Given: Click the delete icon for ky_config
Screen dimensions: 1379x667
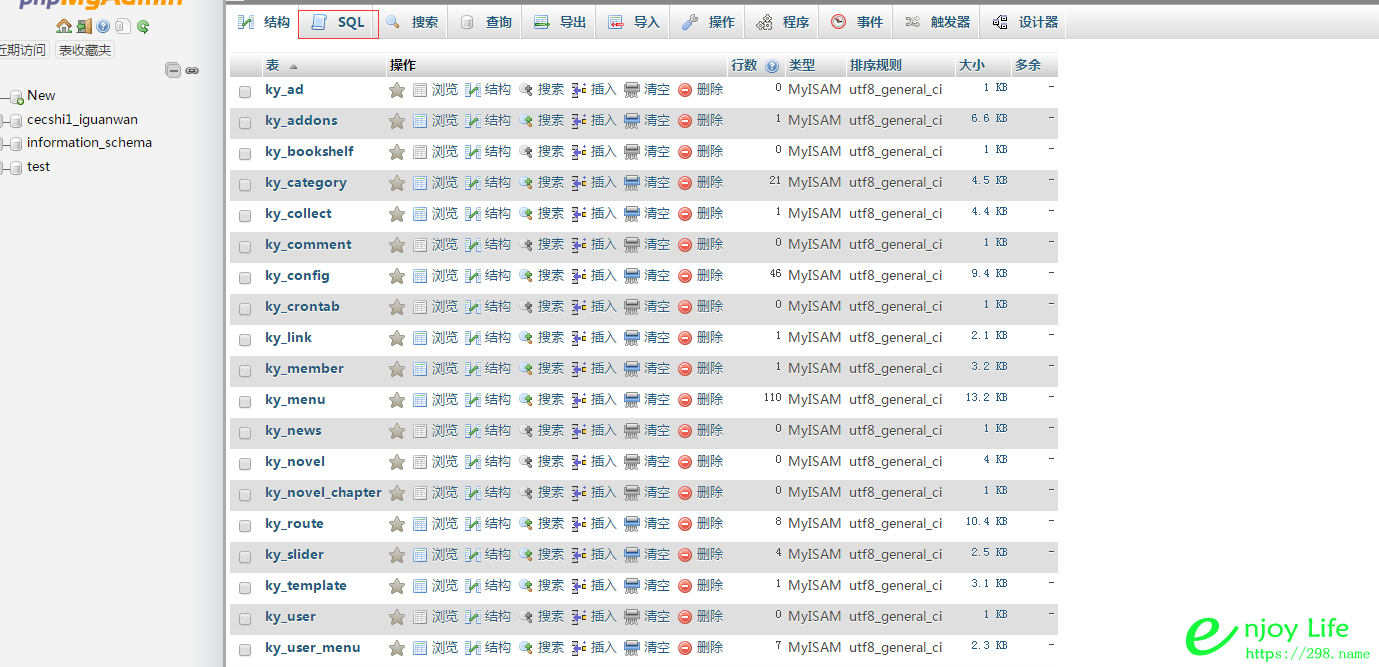Looking at the screenshot, I should coord(685,276).
